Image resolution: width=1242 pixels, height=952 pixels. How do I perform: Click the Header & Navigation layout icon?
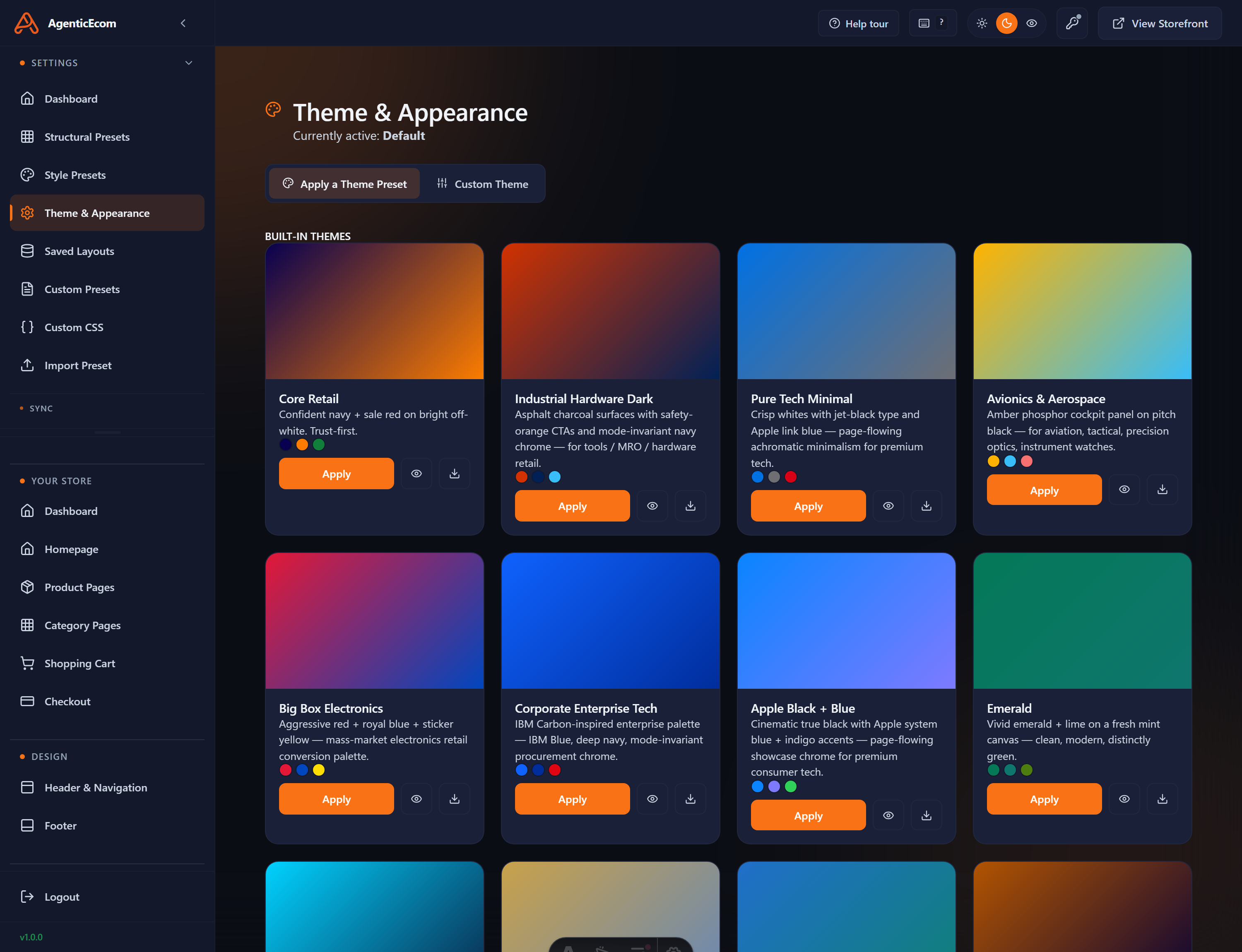[x=27, y=788]
